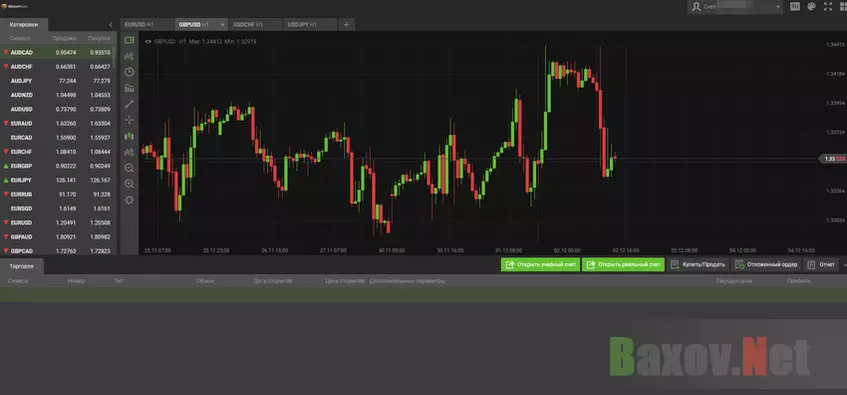Switch to the USDJPY H1 chart tab

[310, 24]
